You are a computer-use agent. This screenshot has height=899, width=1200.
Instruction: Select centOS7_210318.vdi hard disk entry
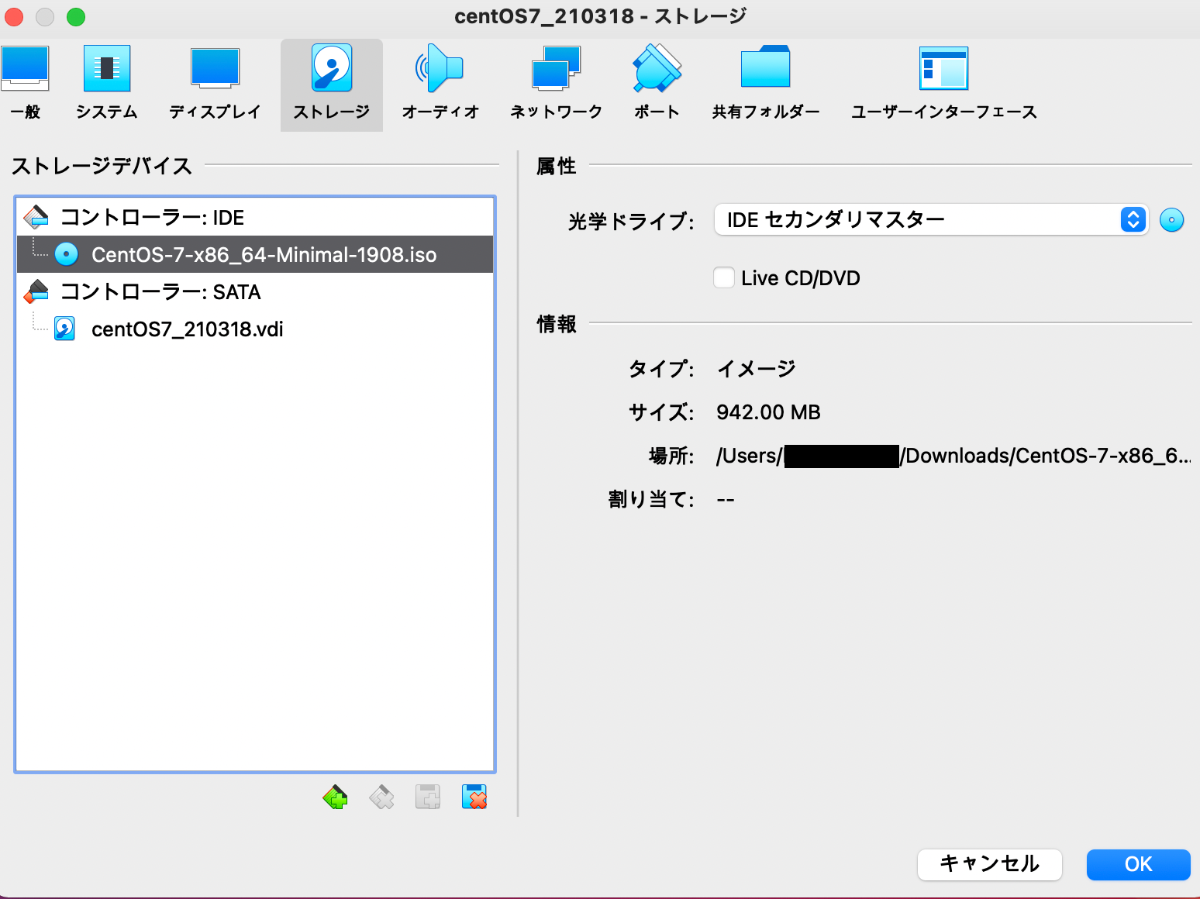[x=255, y=328]
